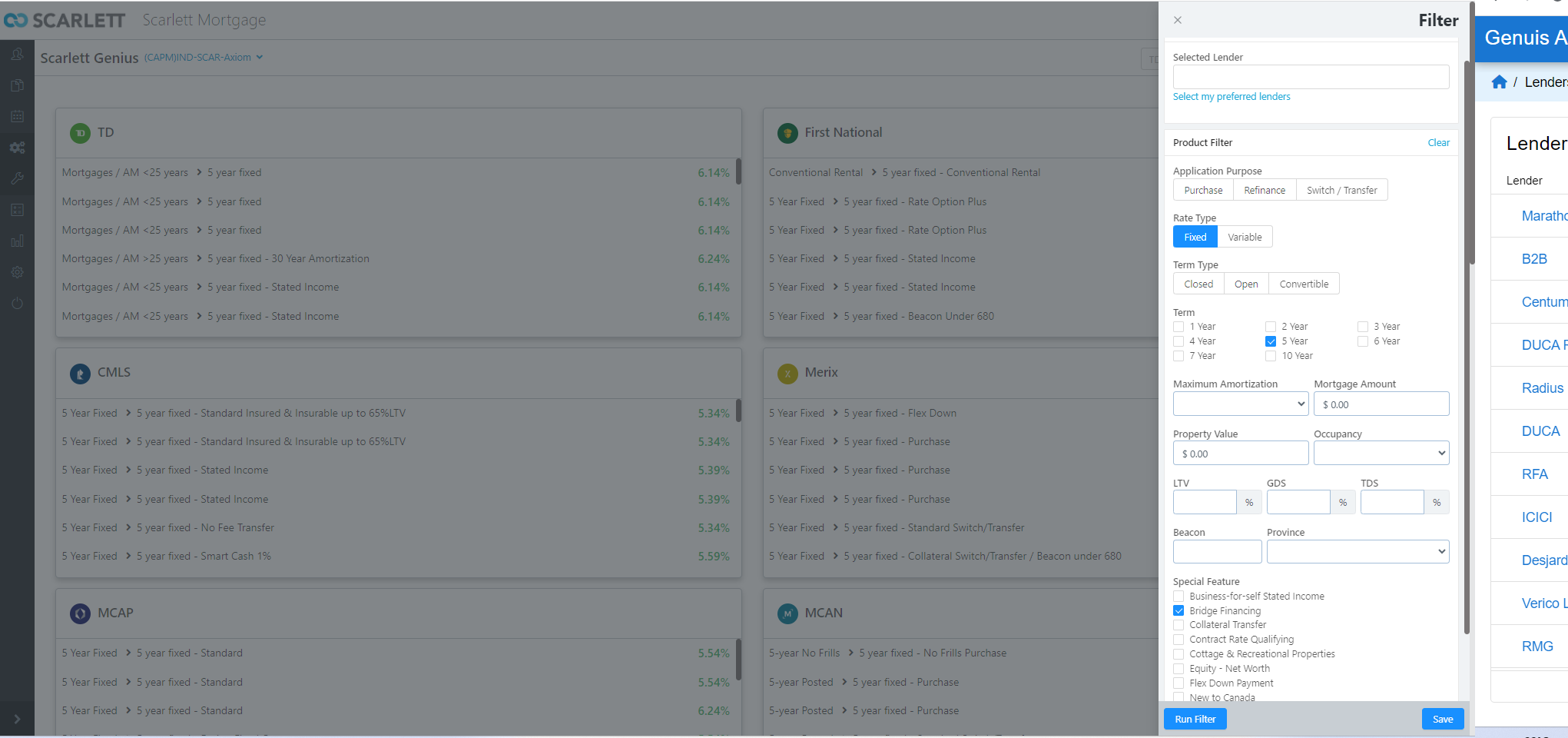1568x738 pixels.
Task: Open the calendar icon in the sidebar
Action: click(17, 116)
